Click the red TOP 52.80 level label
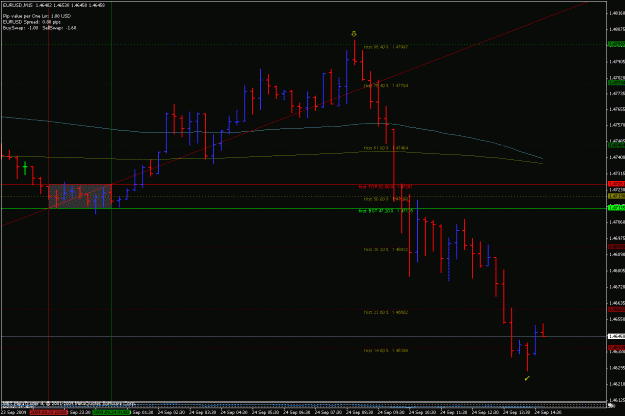This screenshot has width=625, height=416. (385, 186)
